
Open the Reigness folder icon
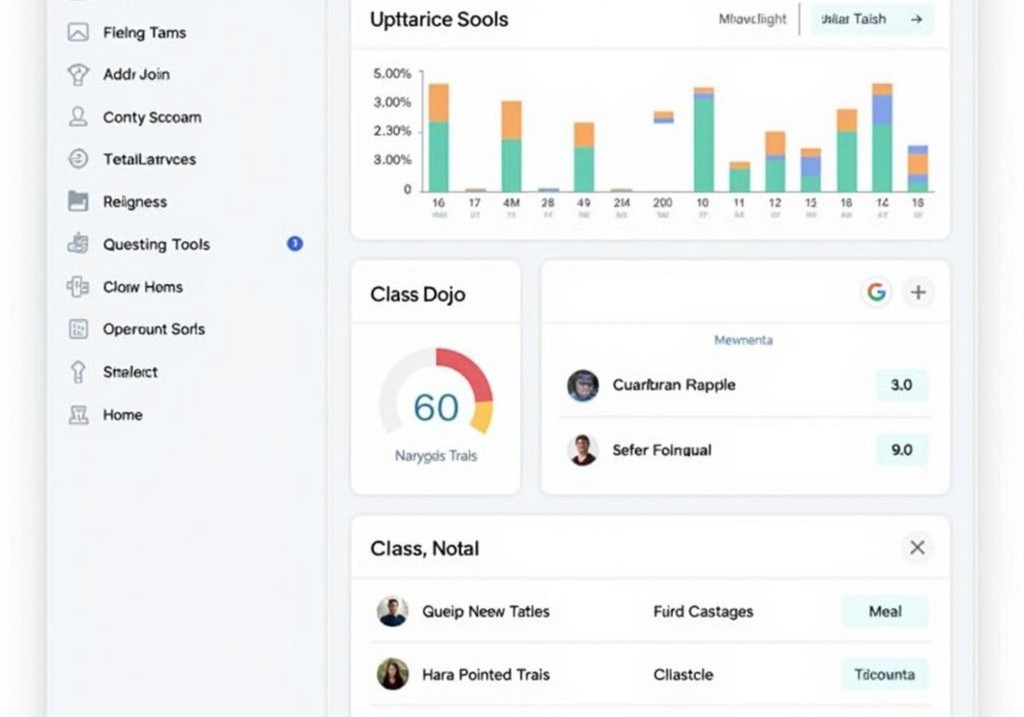pyautogui.click(x=76, y=201)
